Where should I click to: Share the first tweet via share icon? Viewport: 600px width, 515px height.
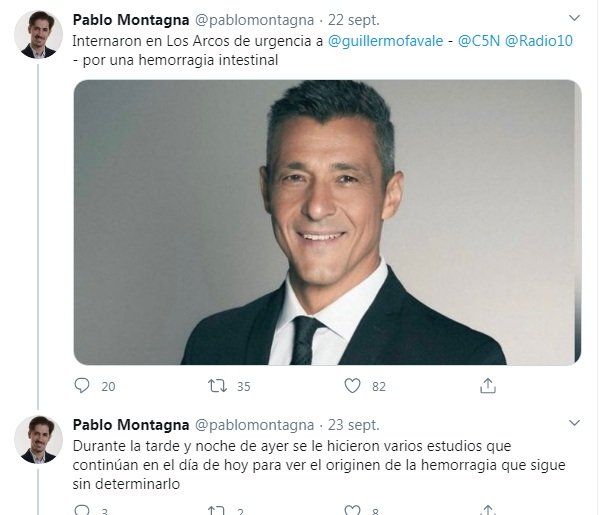coord(488,386)
